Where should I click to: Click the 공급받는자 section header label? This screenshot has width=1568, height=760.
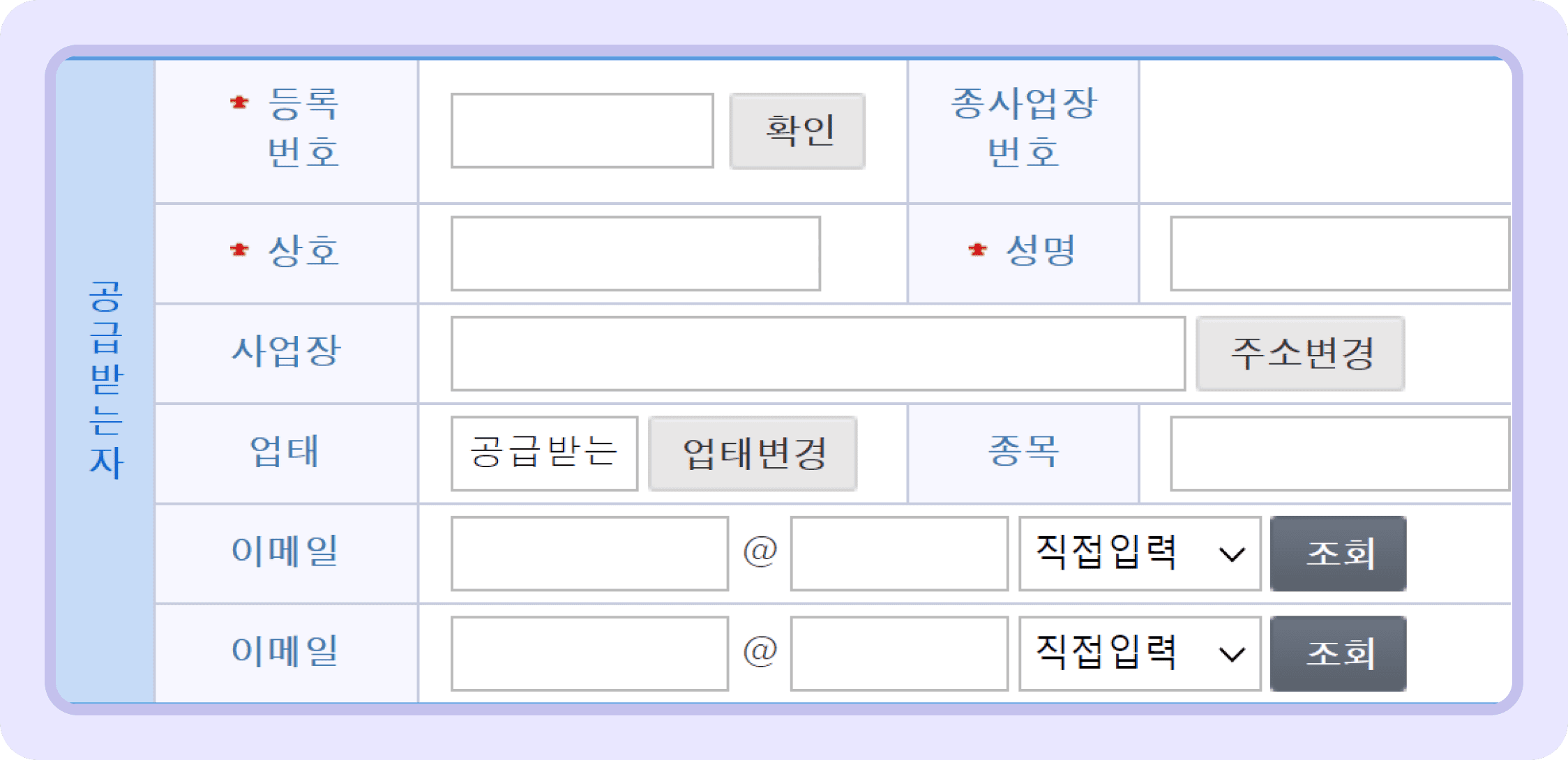pyautogui.click(x=106, y=380)
